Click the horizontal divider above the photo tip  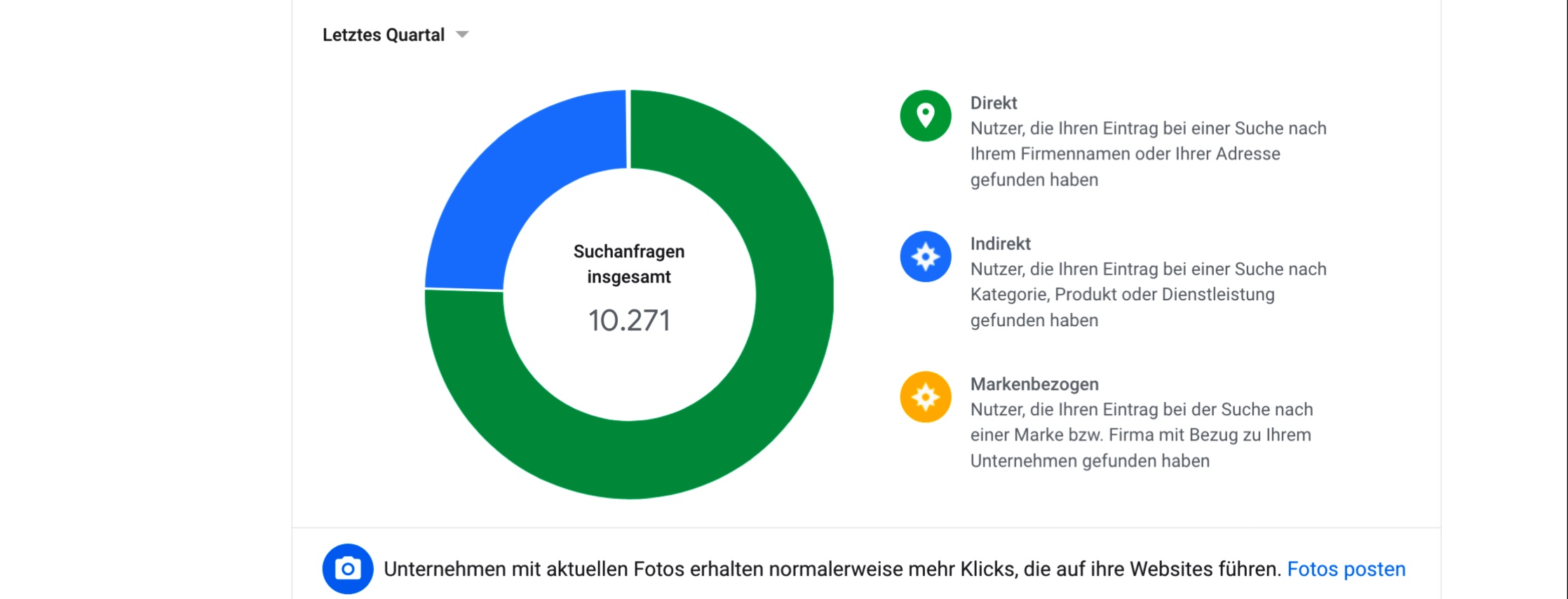[866, 527]
